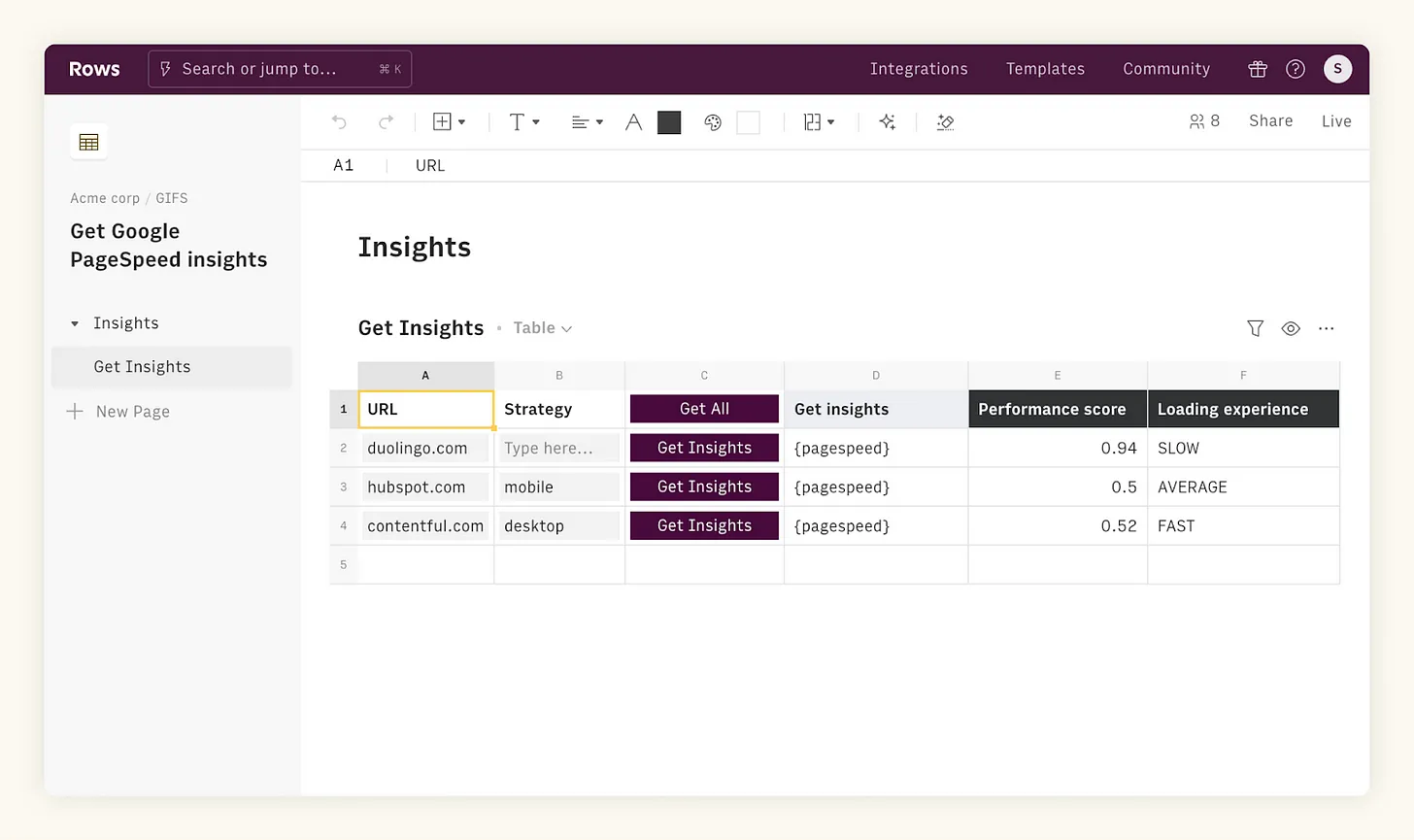Select the Loading experience header cell
Viewport: 1414px width, 840px height.
pyautogui.click(x=1243, y=409)
